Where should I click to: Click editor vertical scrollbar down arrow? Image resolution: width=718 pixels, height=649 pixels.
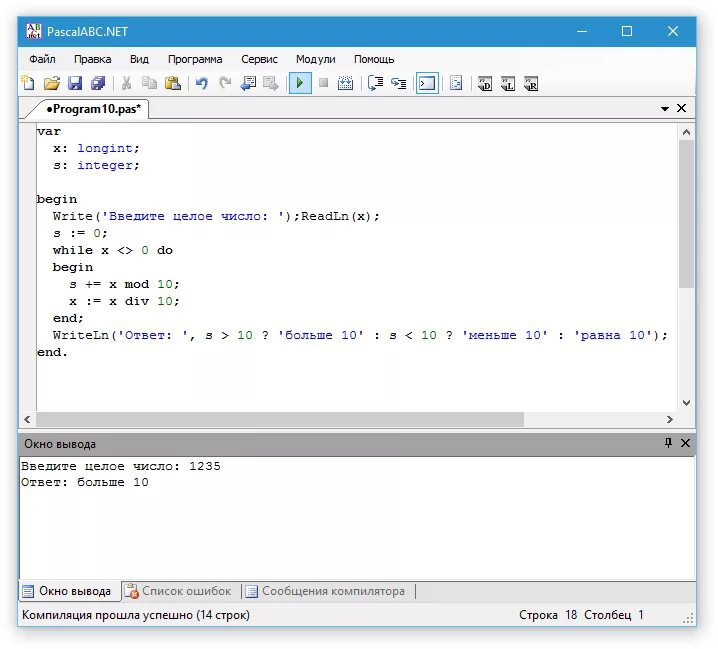[686, 403]
